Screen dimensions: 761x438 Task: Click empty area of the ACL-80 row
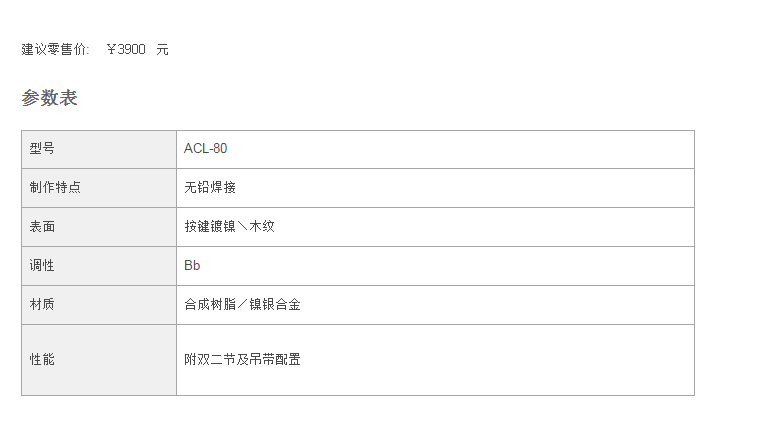(x=461, y=149)
